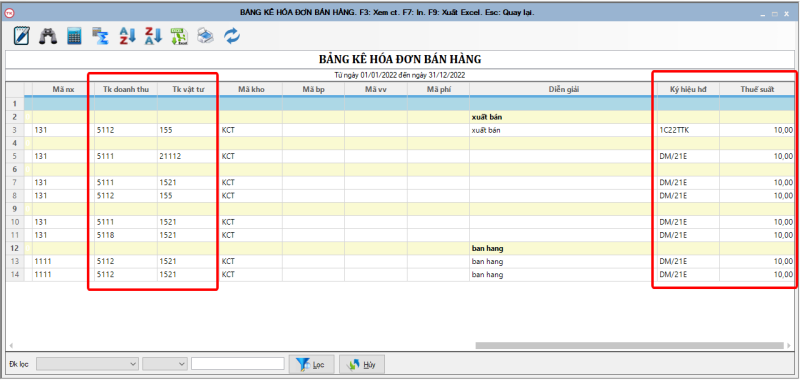Select the Mã vv column header
Viewport: 800px width, 381px height.
coord(376,89)
